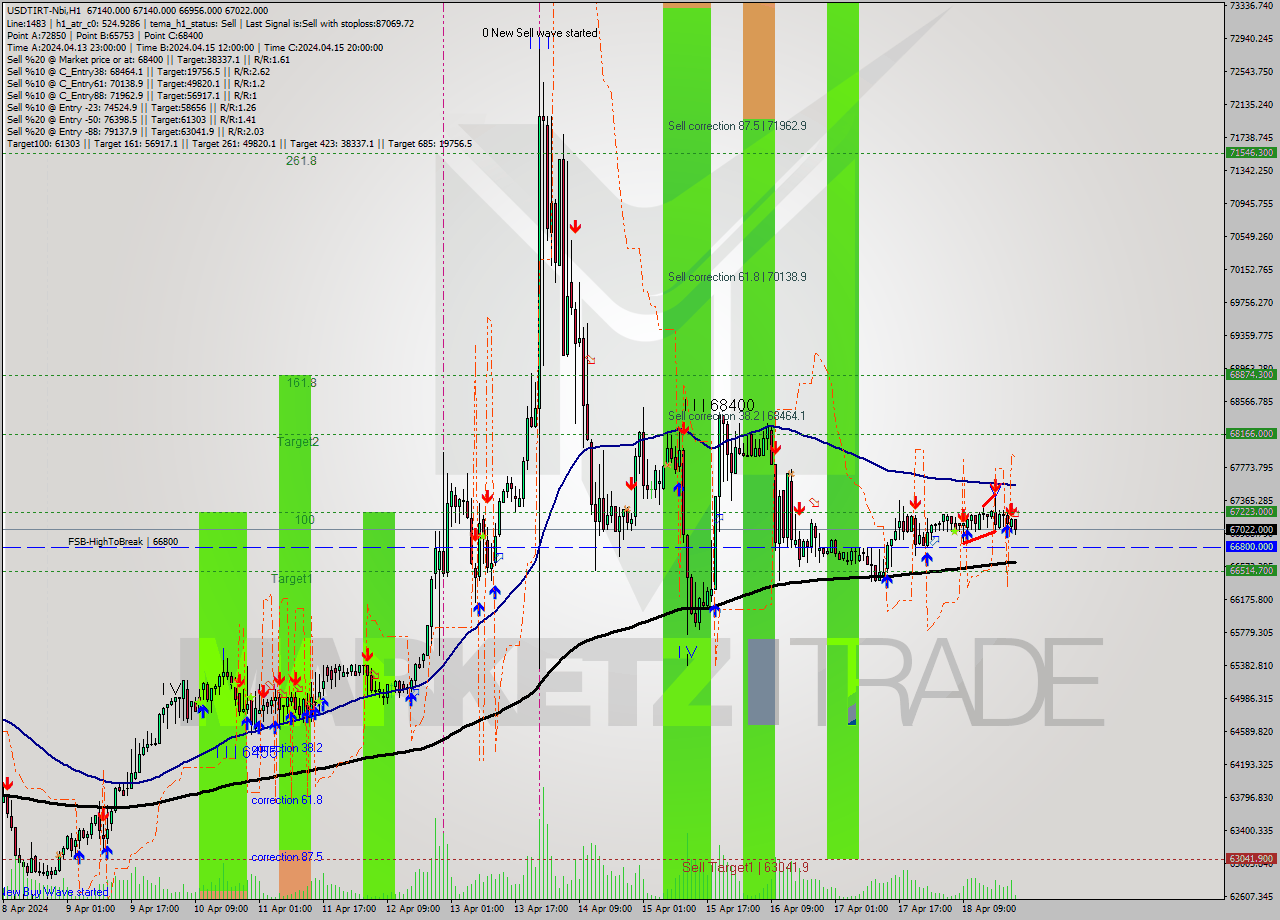
Task: Click the '161.8' Fibonacci label
Action: 301,382
